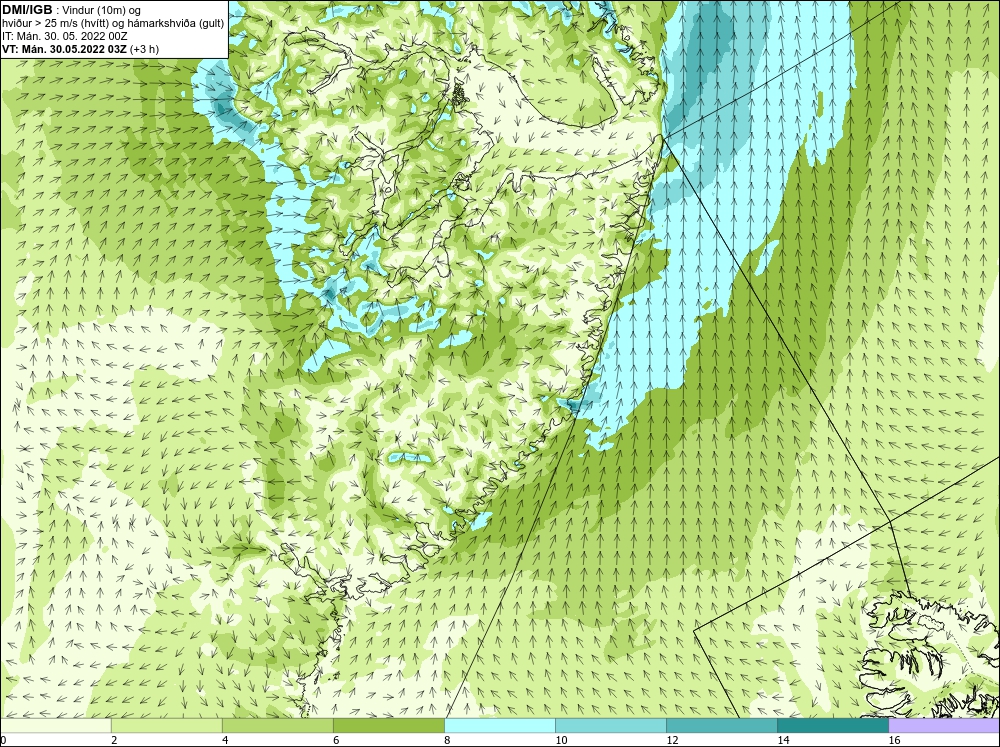Click legend scale label '8'
Screen dimensions: 1000x747
(447, 740)
